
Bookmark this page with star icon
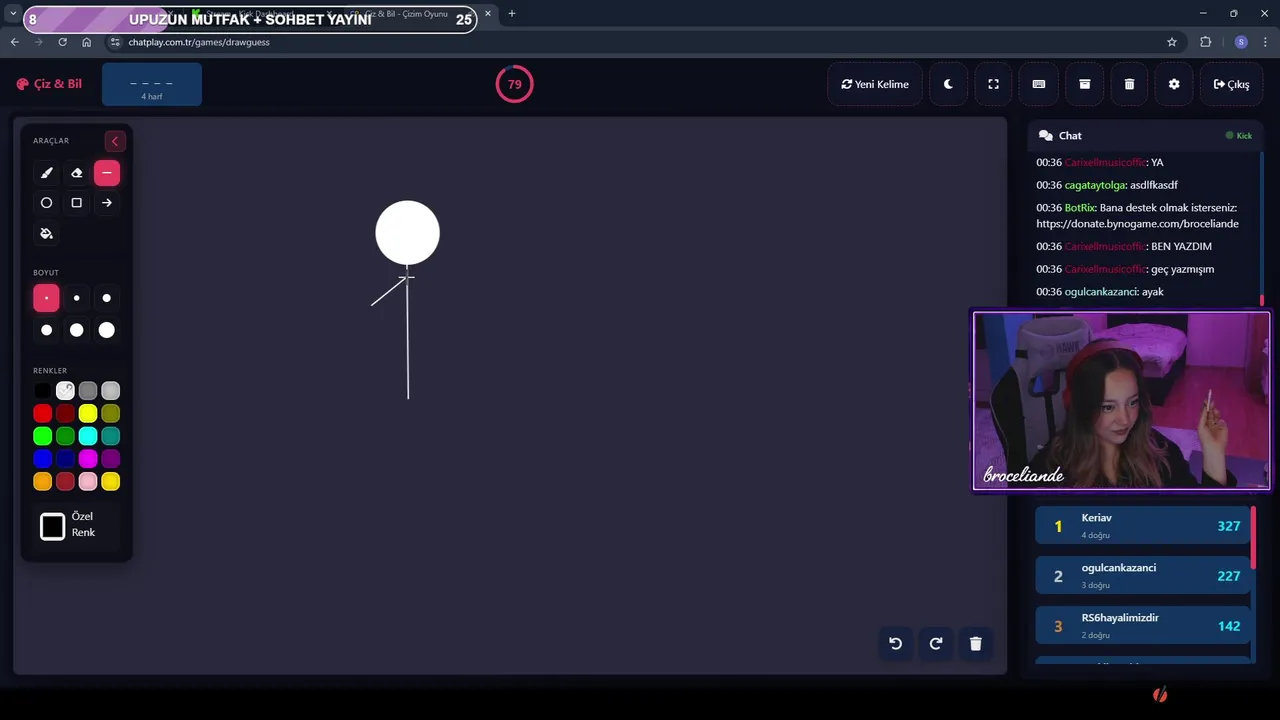pyautogui.click(x=1172, y=42)
